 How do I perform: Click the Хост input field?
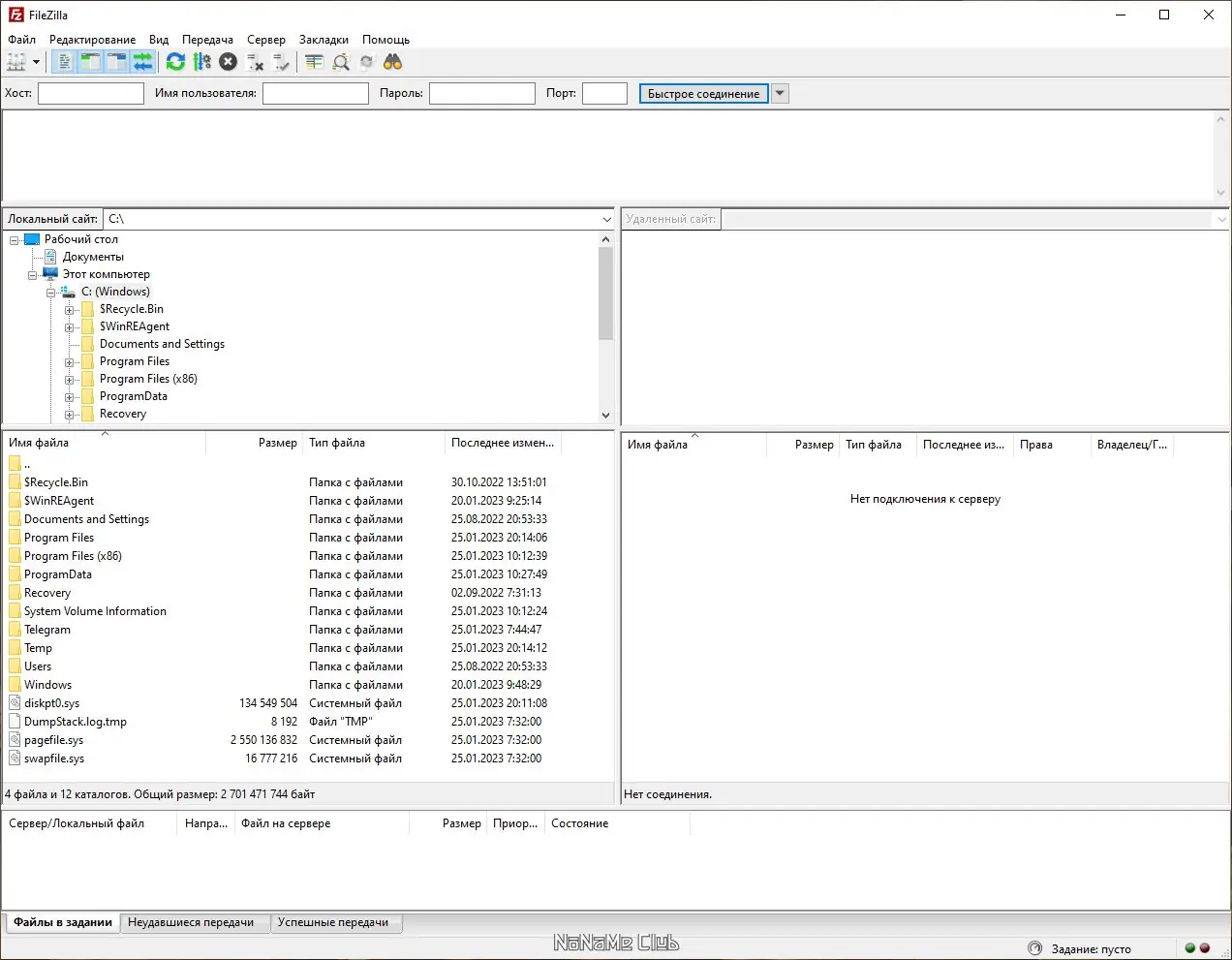pos(90,93)
